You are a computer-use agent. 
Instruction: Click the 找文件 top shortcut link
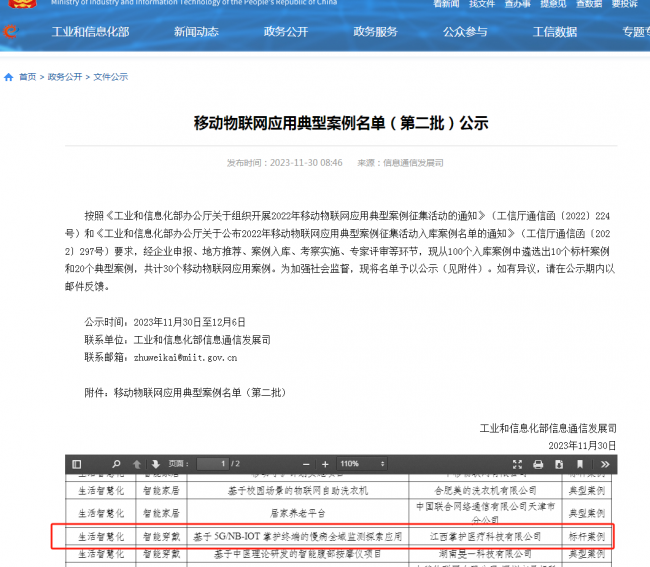[482, 4]
